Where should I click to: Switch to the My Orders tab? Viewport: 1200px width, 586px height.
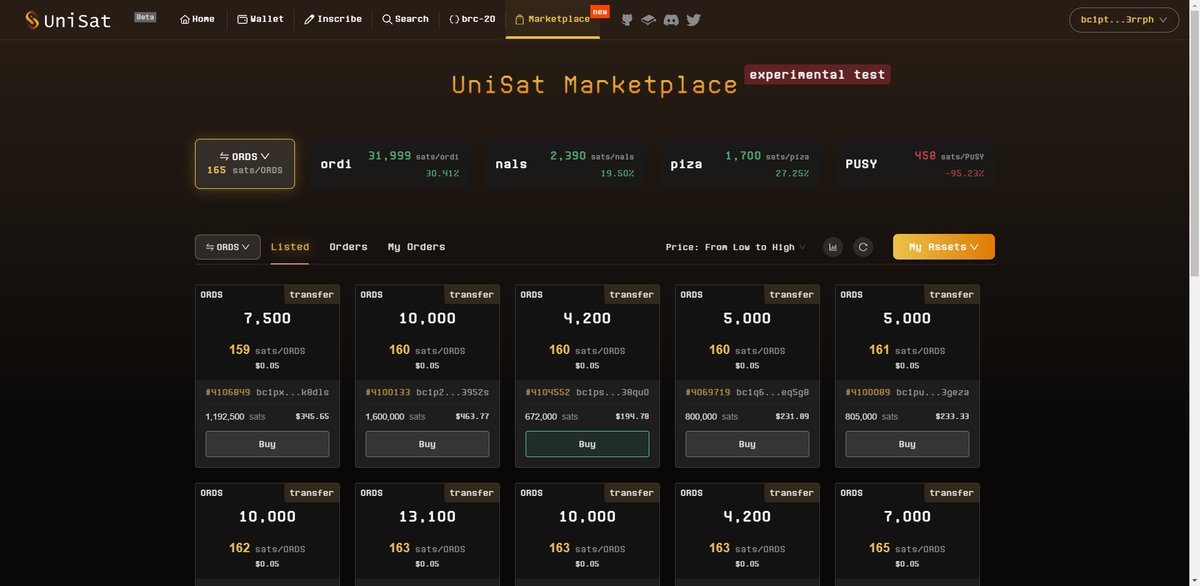click(417, 247)
